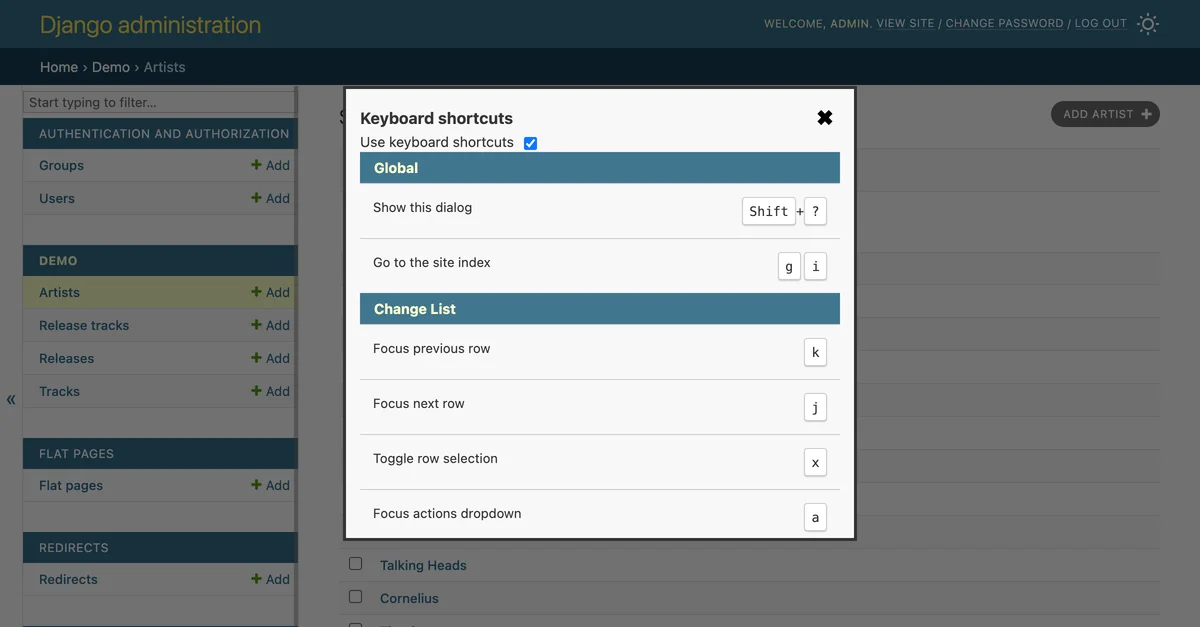Click the Shift key badge
Viewport: 1200px width, 627px height.
tap(769, 211)
